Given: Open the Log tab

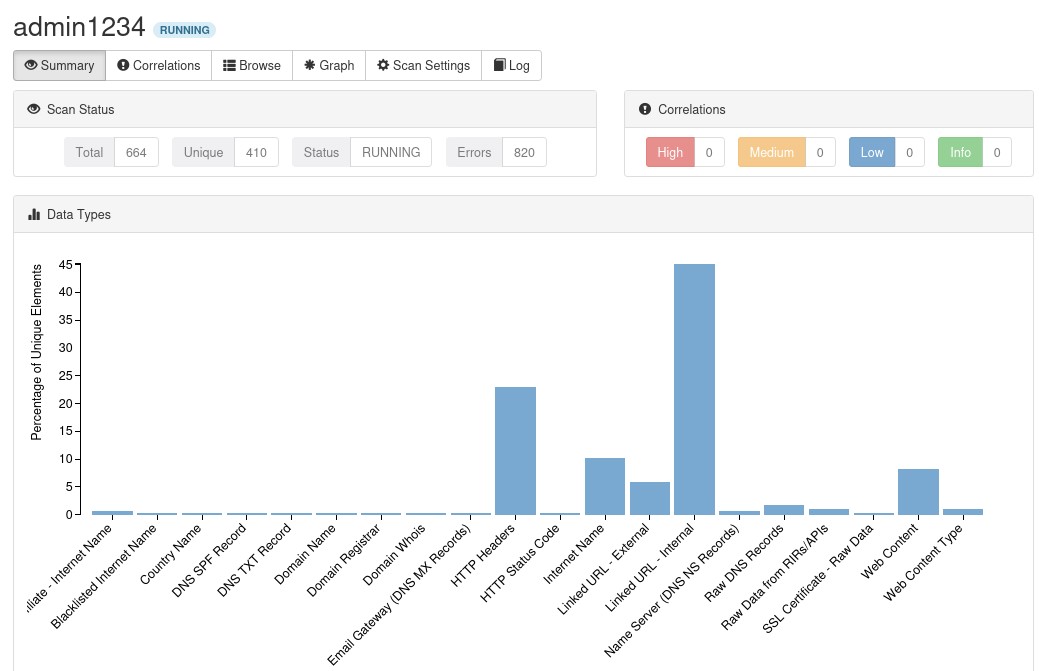Looking at the screenshot, I should (x=512, y=66).
